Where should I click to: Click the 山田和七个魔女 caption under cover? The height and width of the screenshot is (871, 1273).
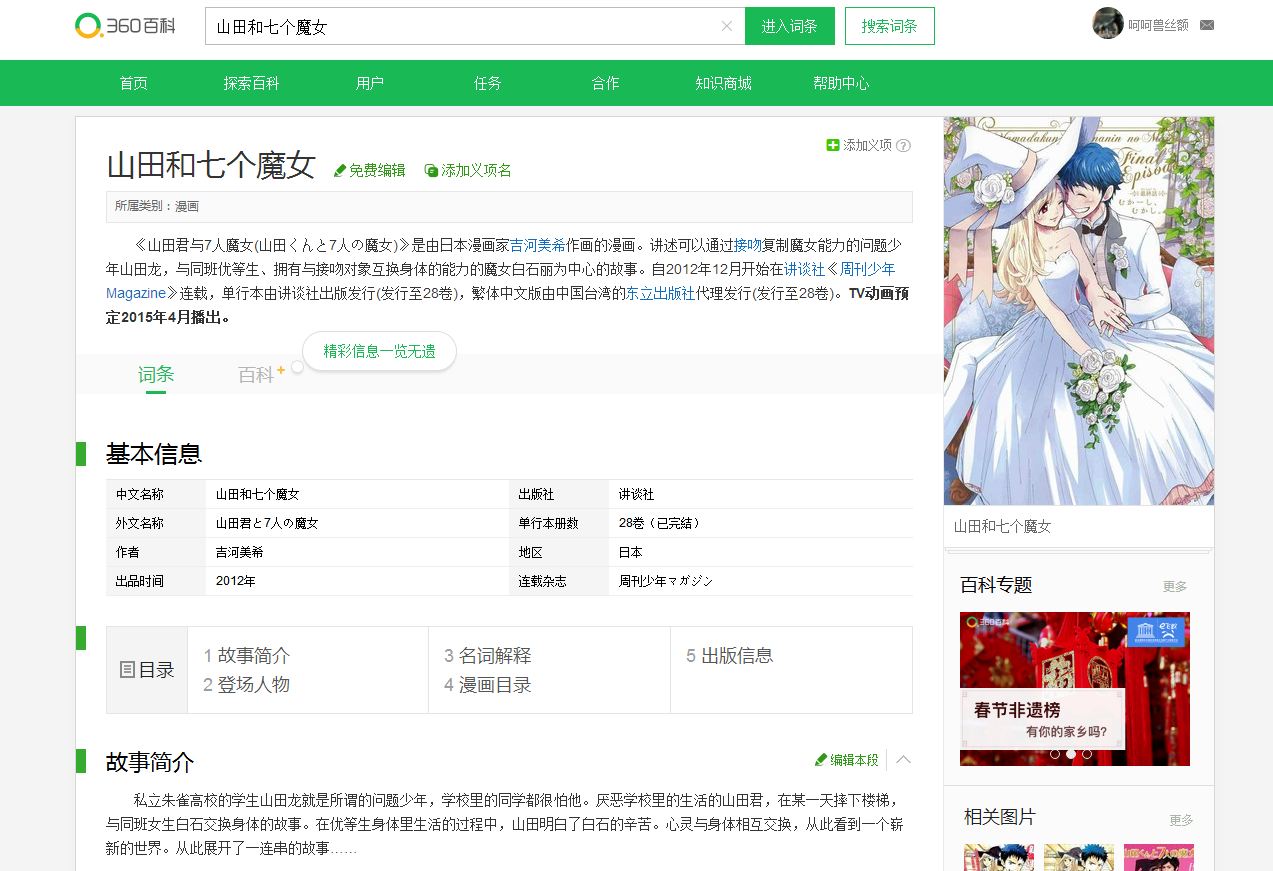pyautogui.click(x=1003, y=526)
